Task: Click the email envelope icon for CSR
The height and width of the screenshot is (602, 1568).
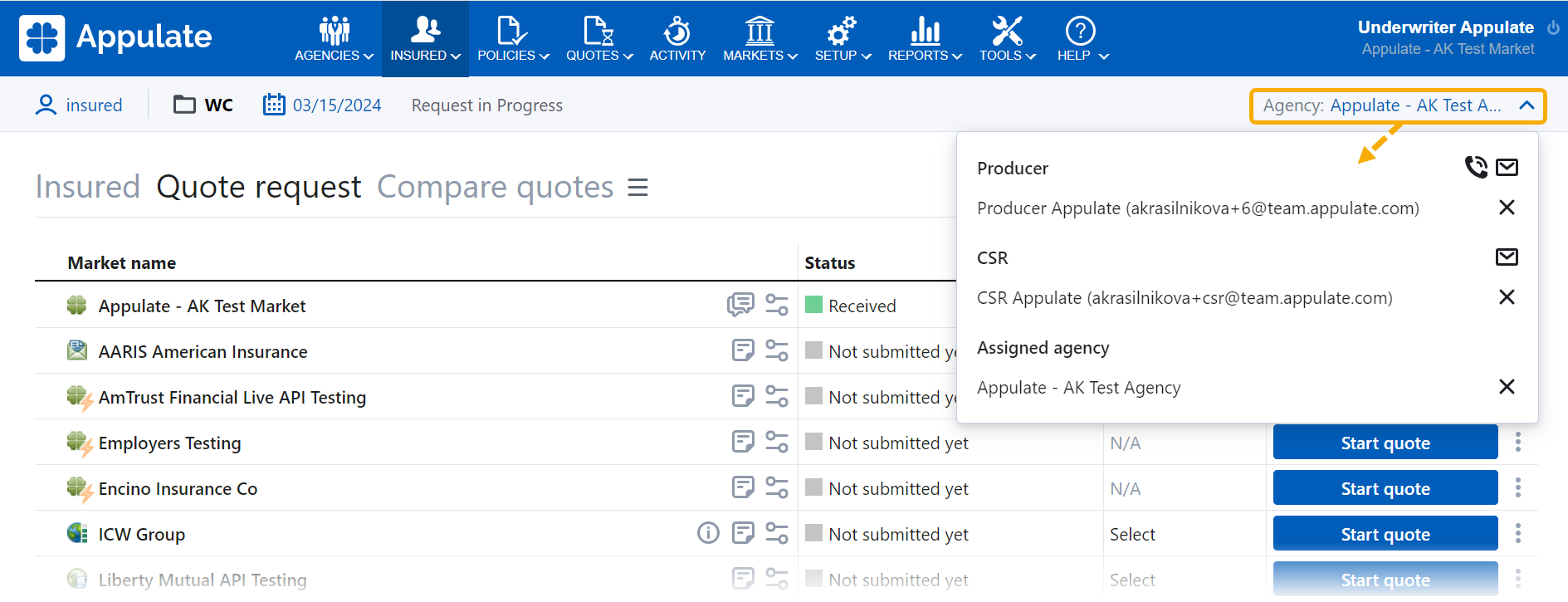Action: click(x=1506, y=257)
